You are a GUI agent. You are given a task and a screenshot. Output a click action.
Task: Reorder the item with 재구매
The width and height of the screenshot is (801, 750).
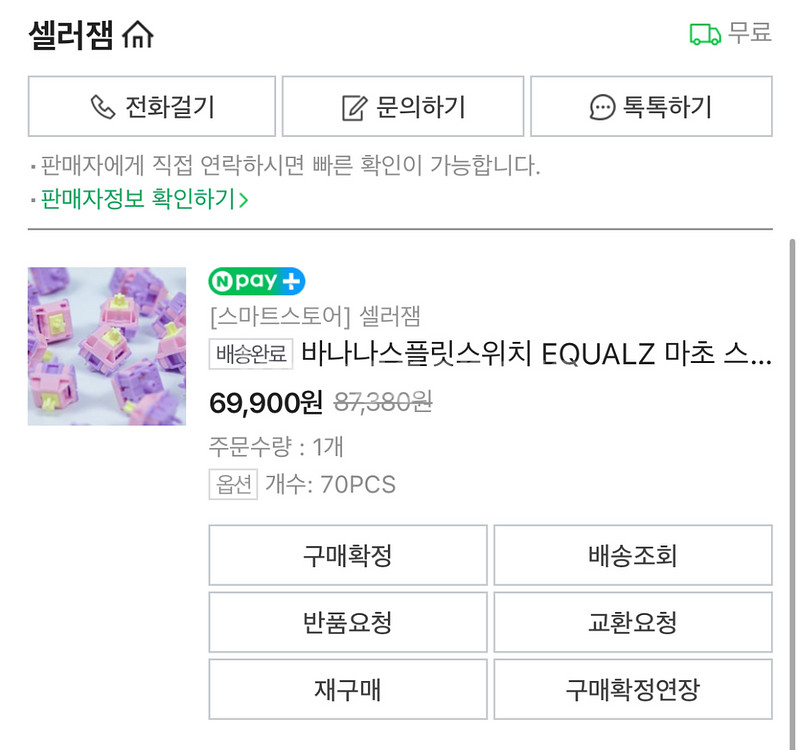click(347, 689)
